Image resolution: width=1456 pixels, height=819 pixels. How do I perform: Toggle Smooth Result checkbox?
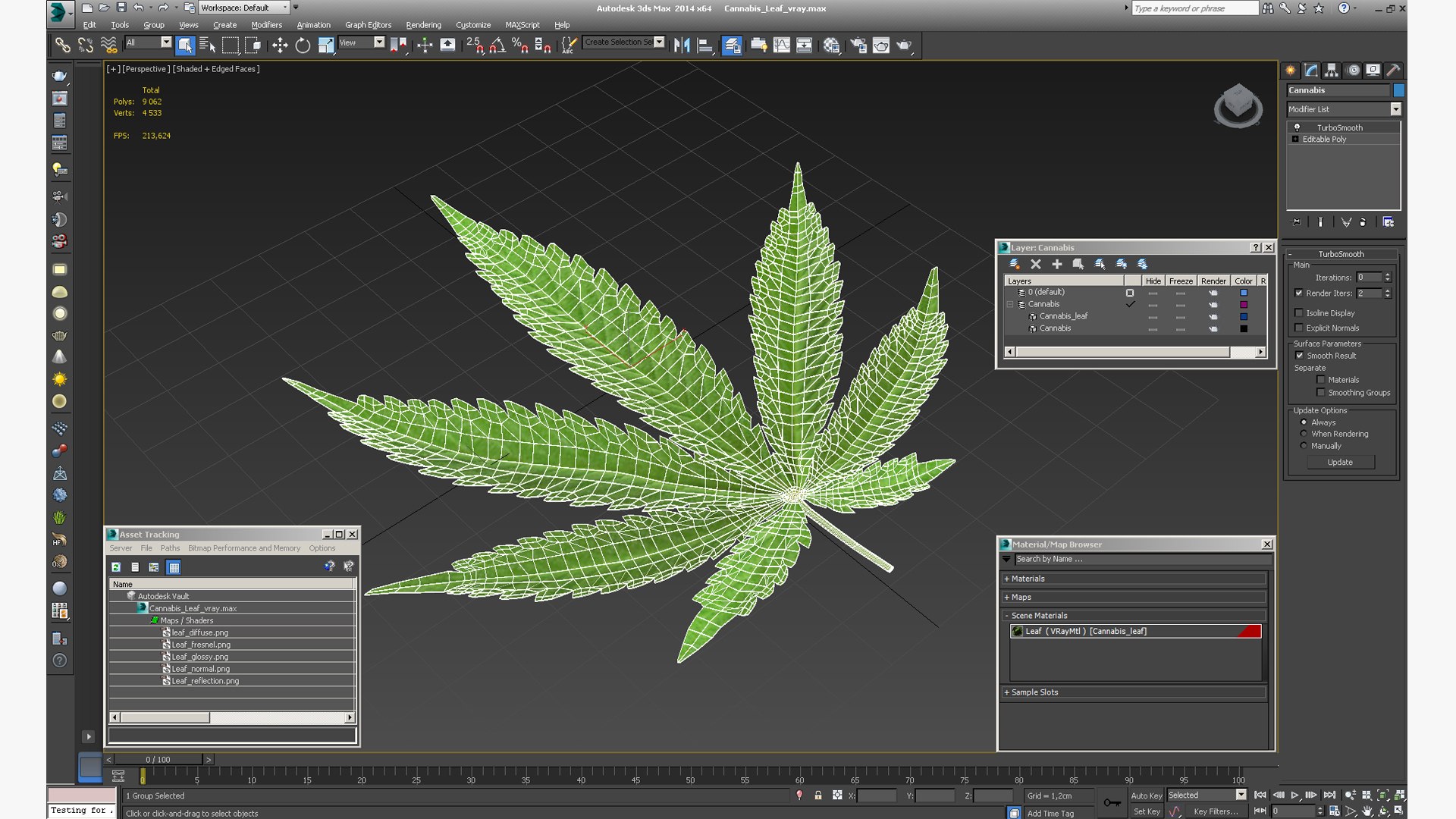(1299, 356)
